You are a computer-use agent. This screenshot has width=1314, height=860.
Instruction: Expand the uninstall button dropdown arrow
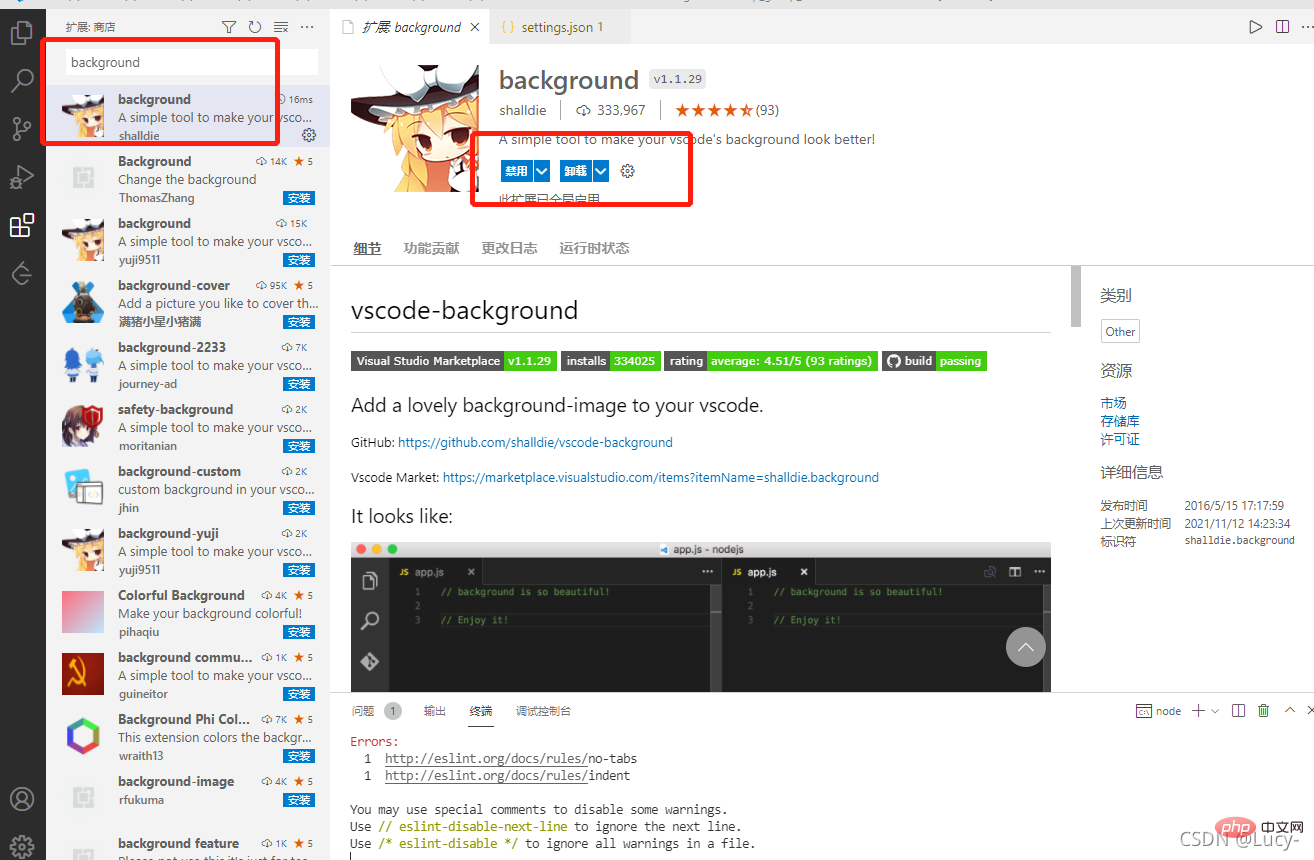(x=601, y=171)
